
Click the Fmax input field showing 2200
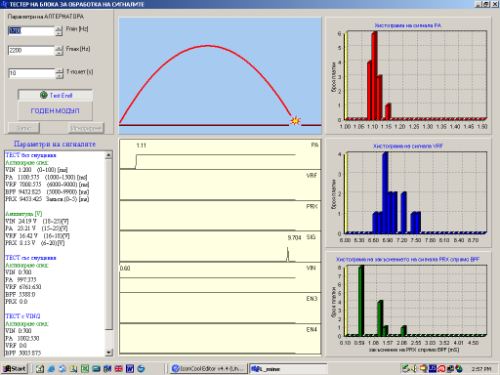[x=32, y=50]
